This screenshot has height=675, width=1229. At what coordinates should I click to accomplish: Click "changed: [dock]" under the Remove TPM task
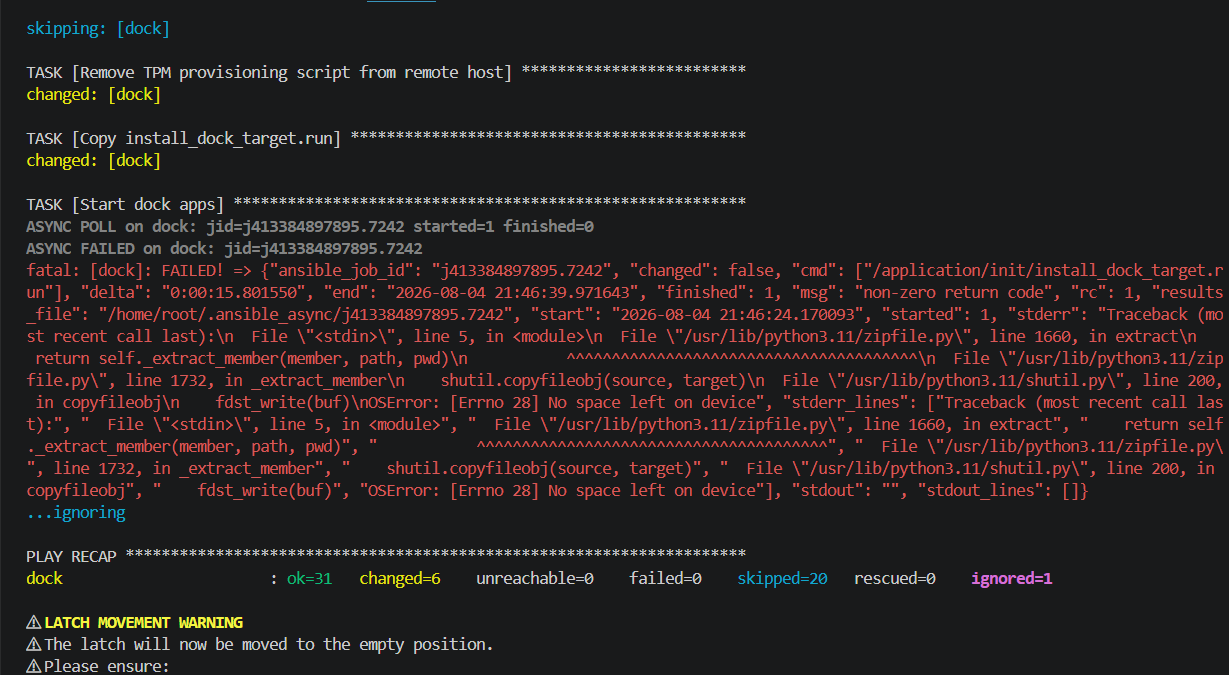click(93, 94)
